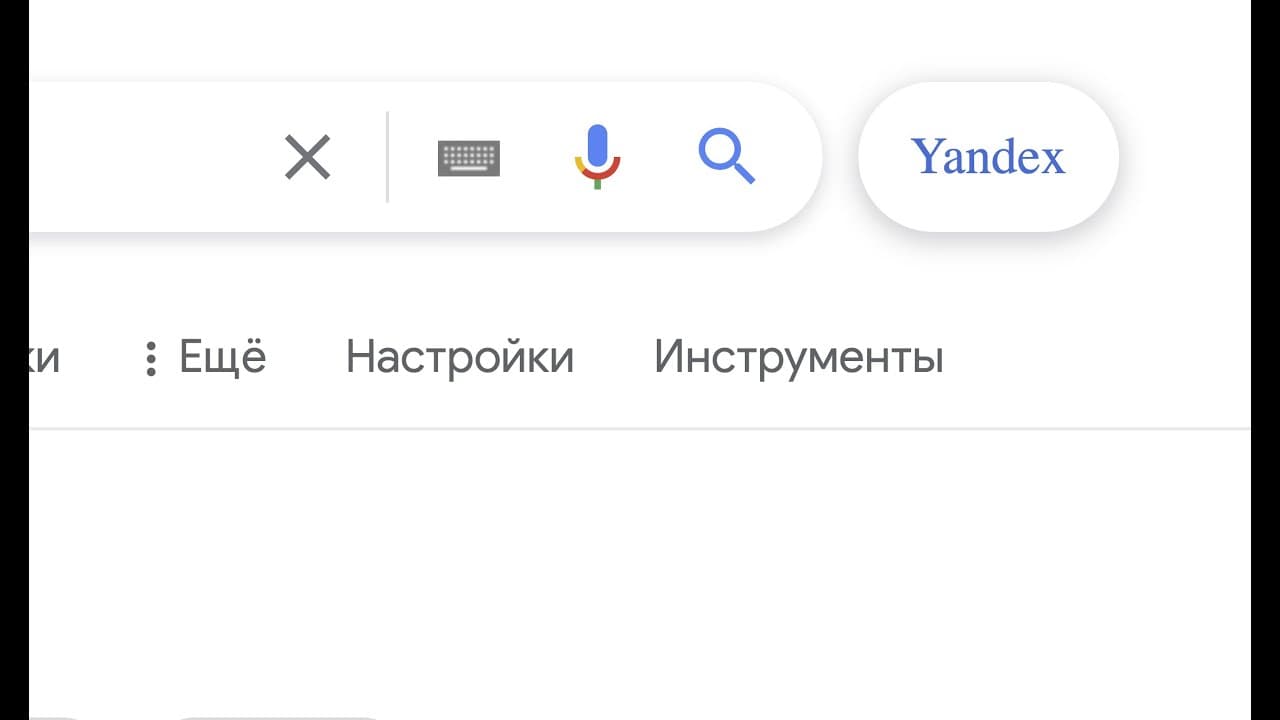This screenshot has height=720, width=1280.
Task: Expand the Ещё more options menu
Action: (206, 358)
